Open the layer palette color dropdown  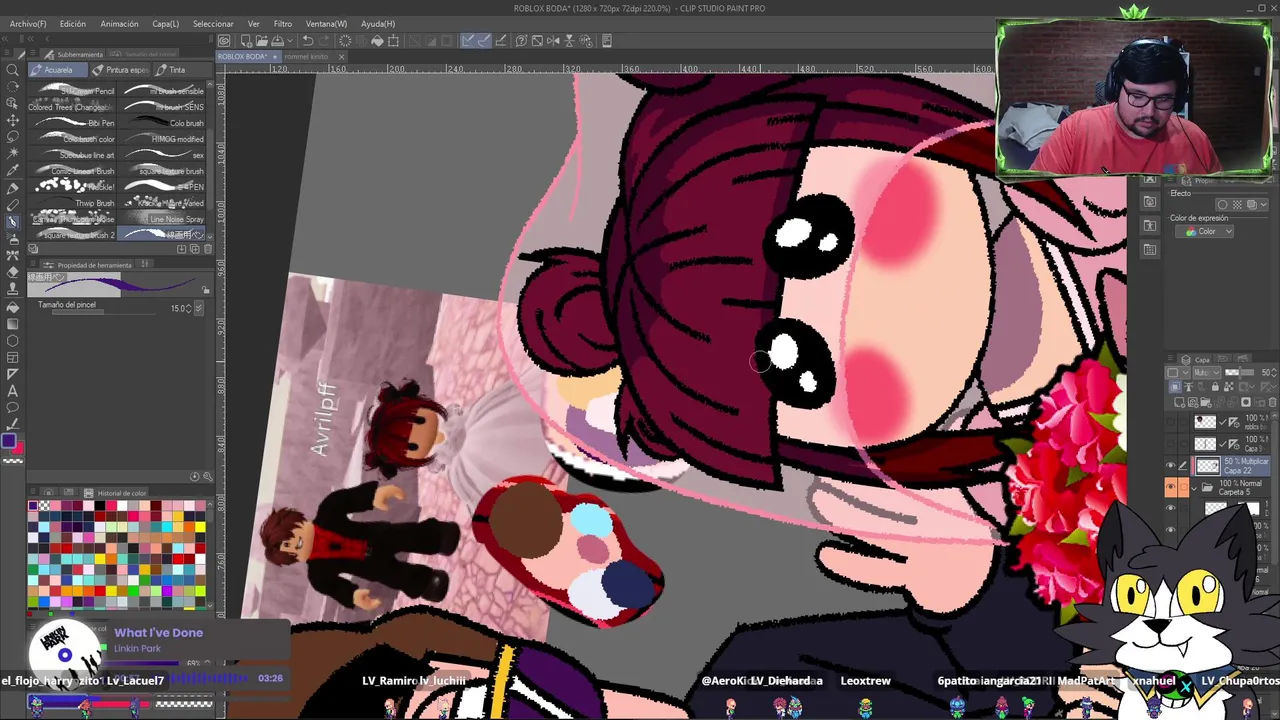[x=1177, y=372]
